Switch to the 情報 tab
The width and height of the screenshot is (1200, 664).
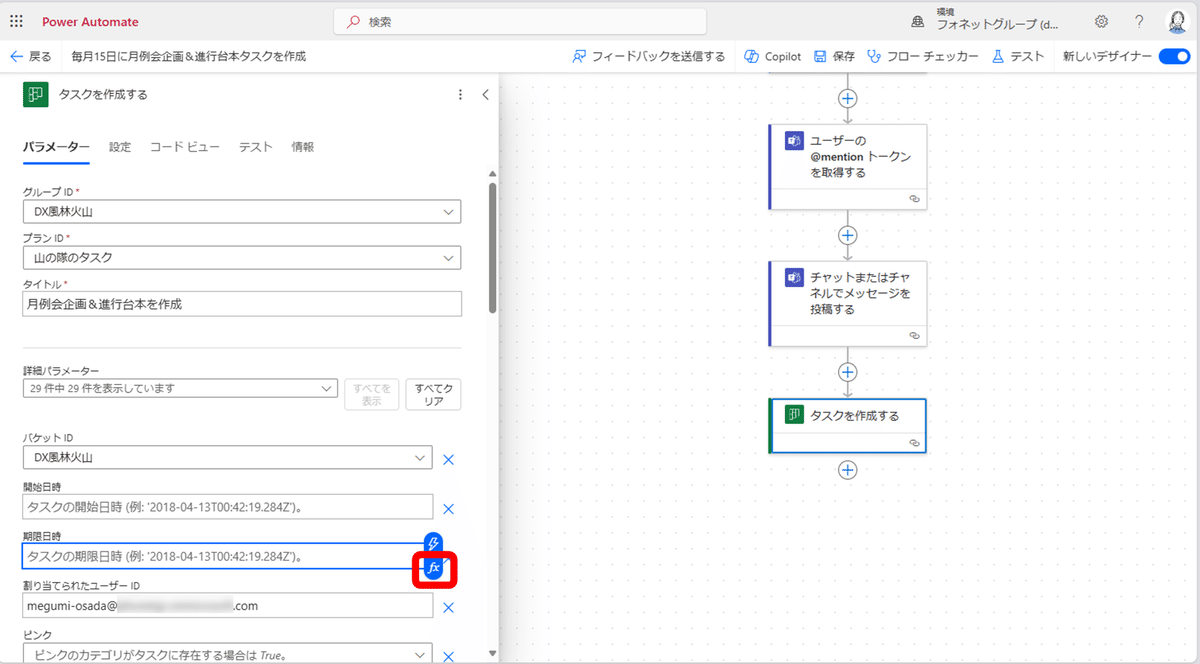303,147
